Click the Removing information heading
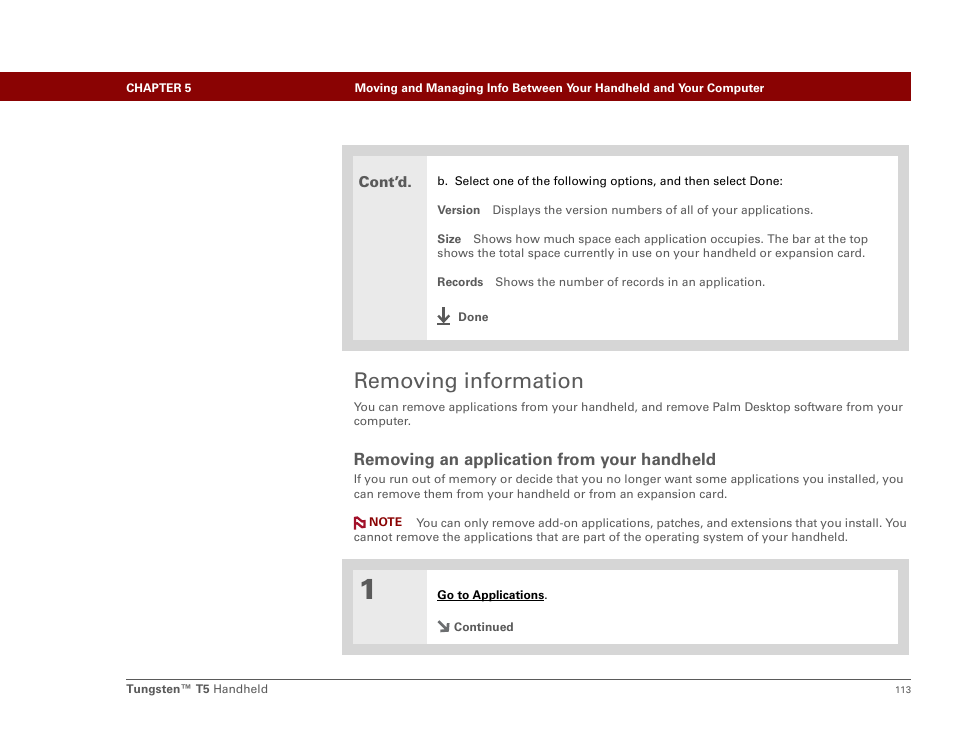954x738 pixels. [x=468, y=381]
